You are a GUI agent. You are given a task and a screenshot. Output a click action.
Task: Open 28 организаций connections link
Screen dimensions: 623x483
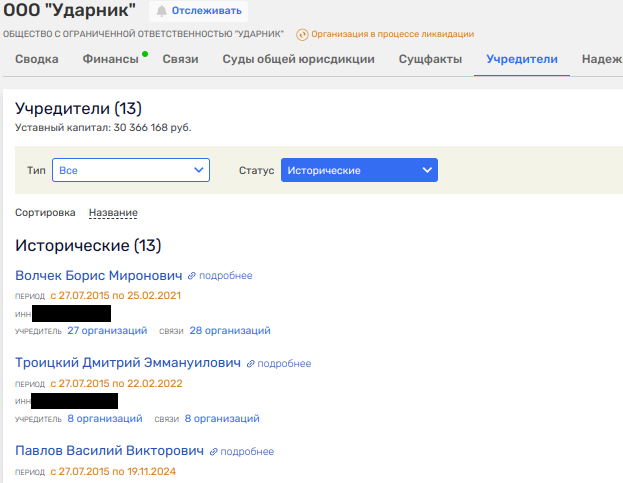[230, 330]
